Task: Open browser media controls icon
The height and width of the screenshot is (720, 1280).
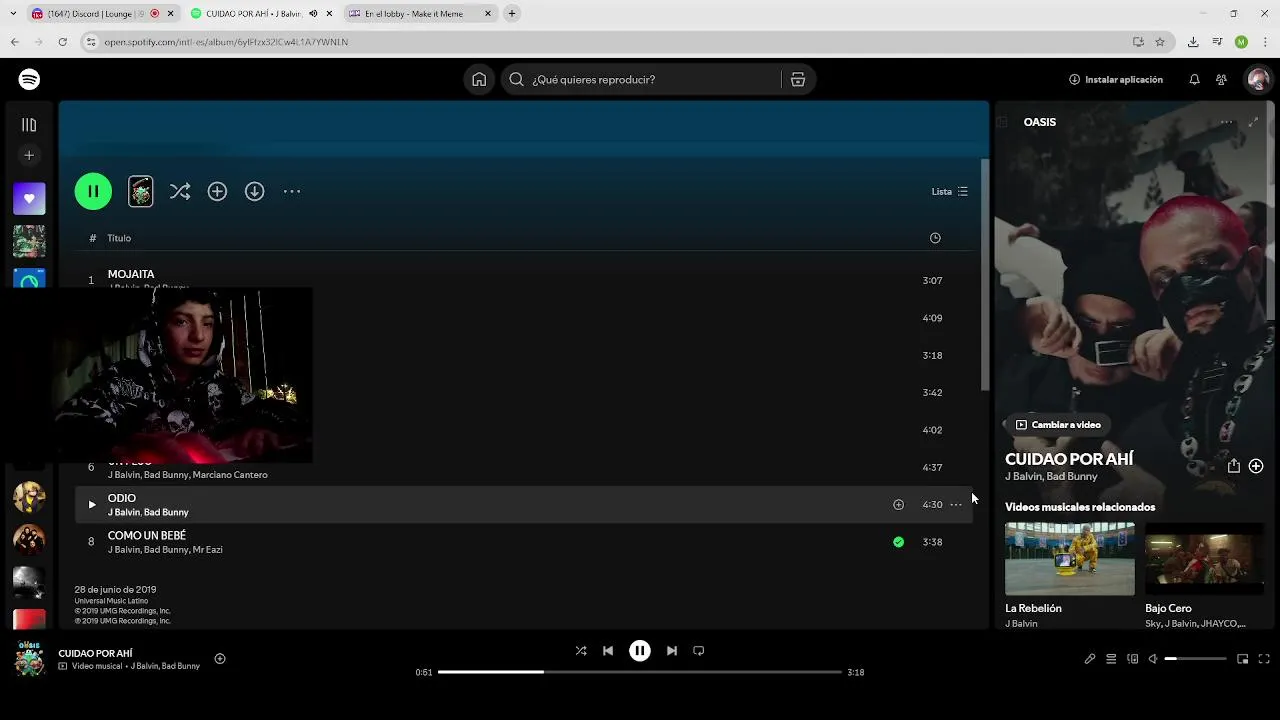Action: click(1217, 42)
